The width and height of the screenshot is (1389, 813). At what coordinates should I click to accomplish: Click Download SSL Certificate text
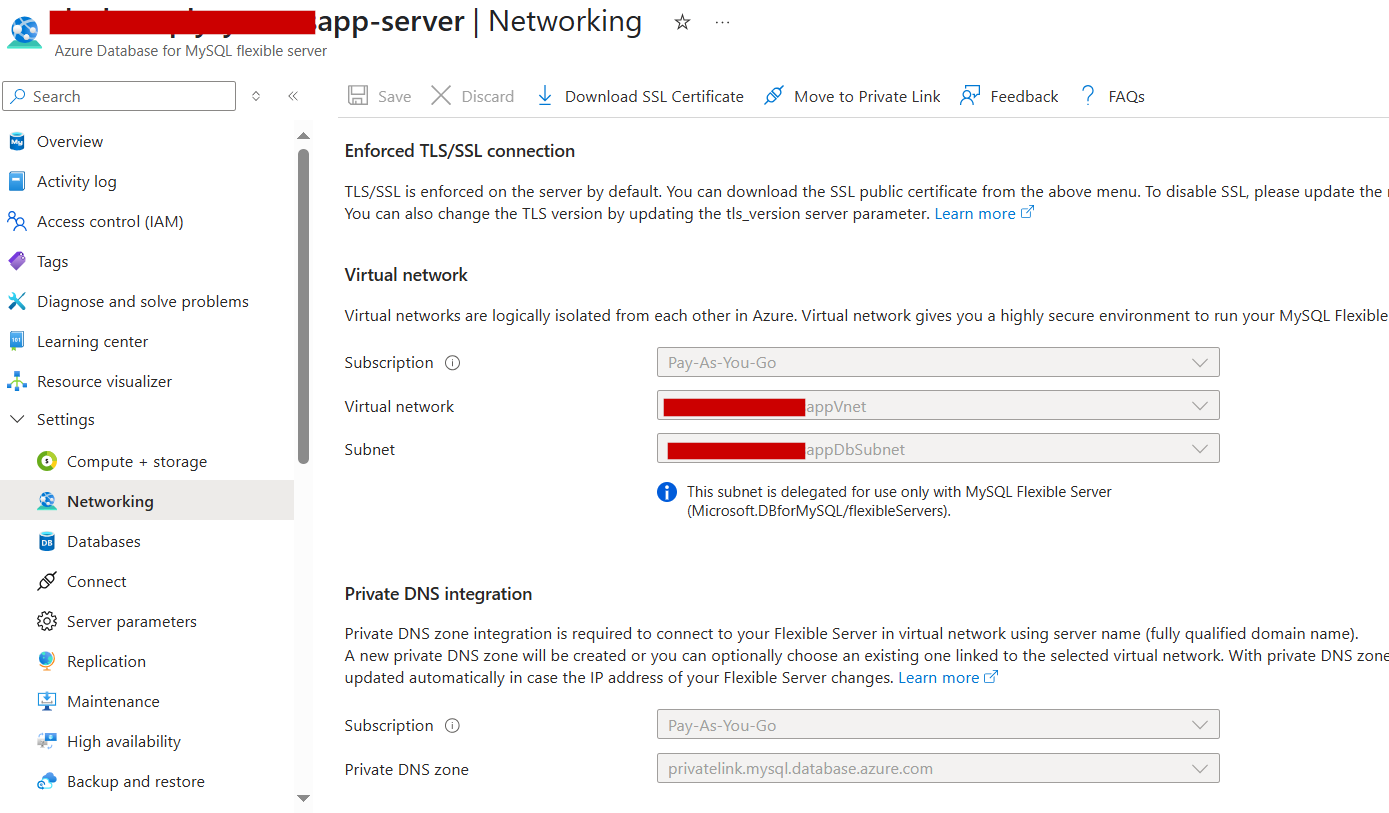(654, 97)
